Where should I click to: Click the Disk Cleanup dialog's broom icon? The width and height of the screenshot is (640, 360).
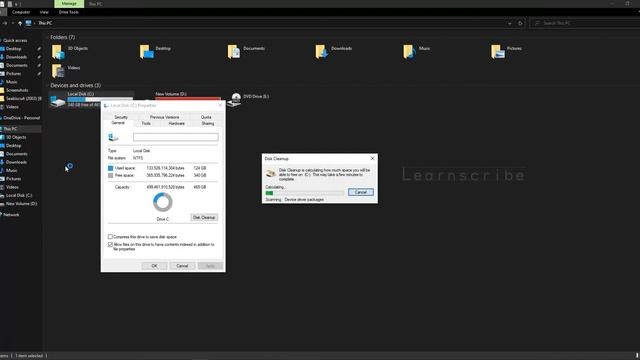pos(271,173)
